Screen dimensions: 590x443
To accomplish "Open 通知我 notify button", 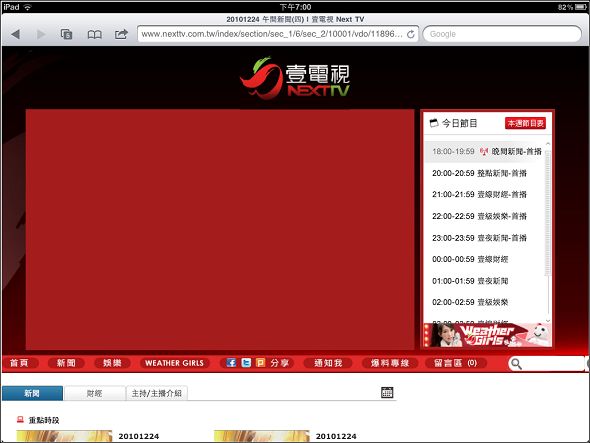I will 328,363.
